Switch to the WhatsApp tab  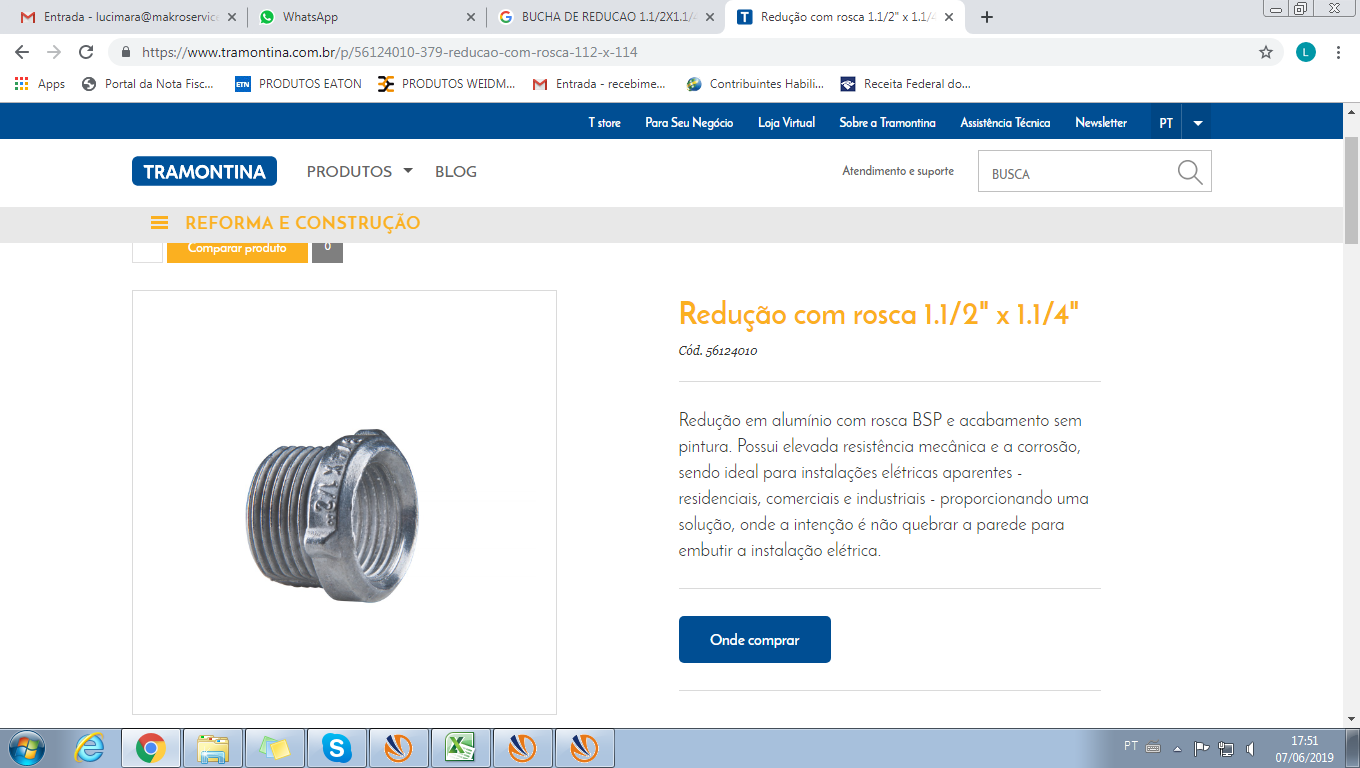(366, 17)
